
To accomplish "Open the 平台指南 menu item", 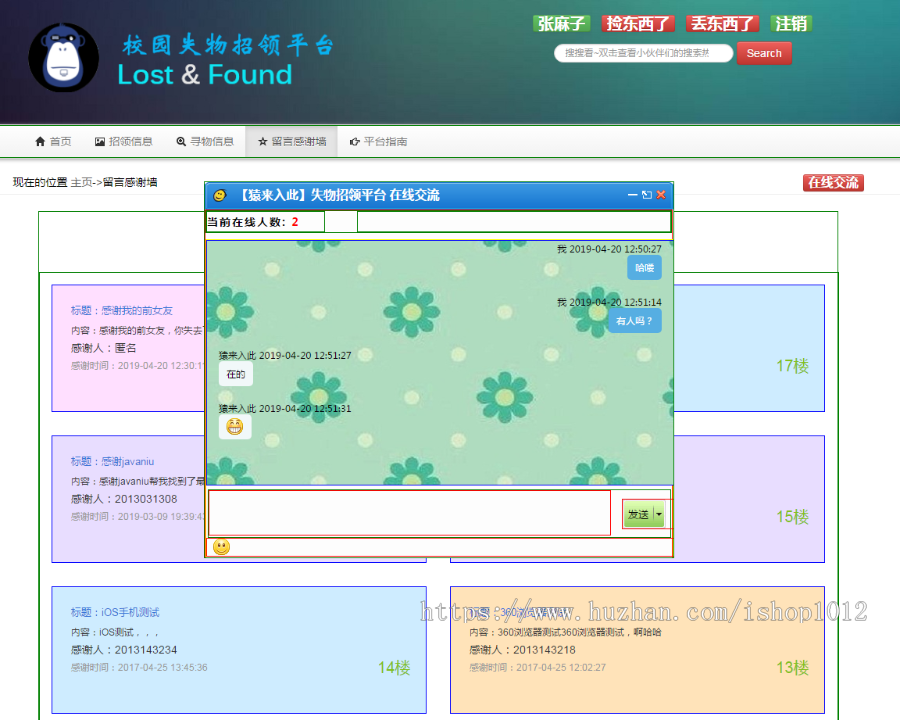I will pyautogui.click(x=384, y=141).
